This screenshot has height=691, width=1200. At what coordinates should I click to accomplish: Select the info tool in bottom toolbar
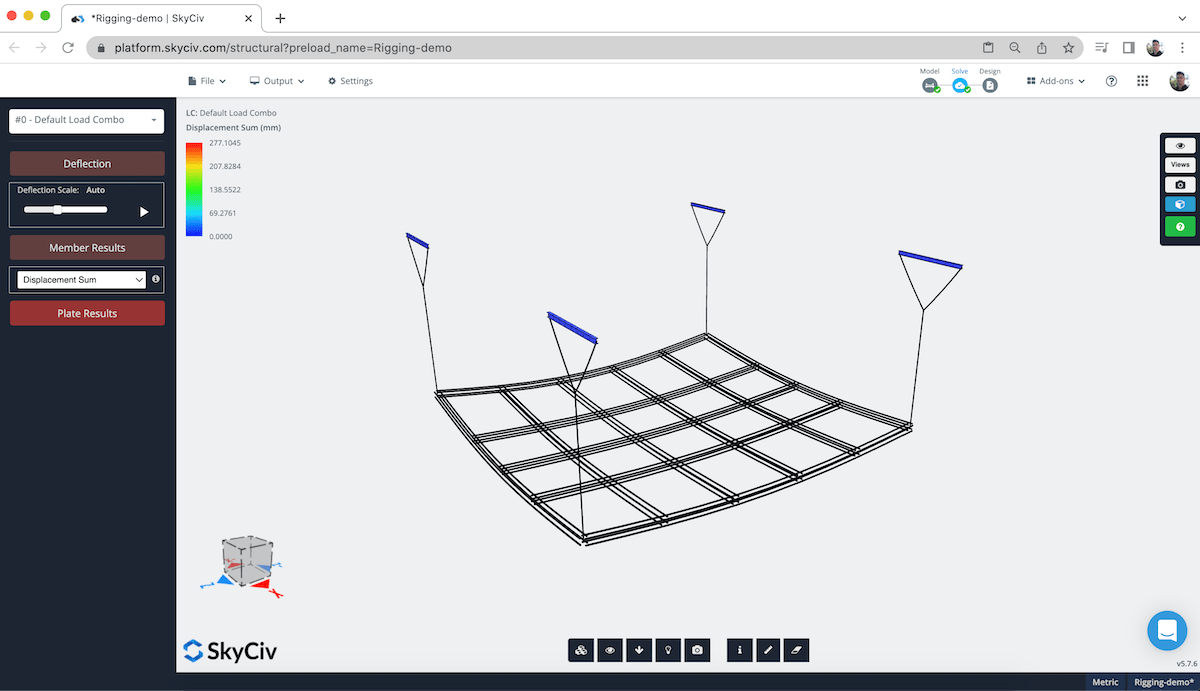(739, 650)
